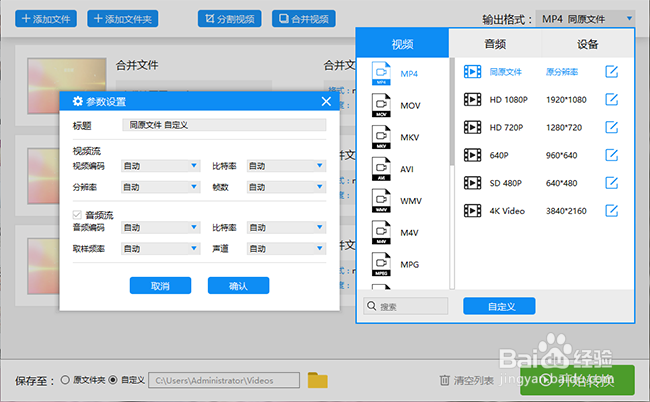Screen dimensions: 650x402
Task: Click the film icon for 4K Video
Action: click(472, 211)
